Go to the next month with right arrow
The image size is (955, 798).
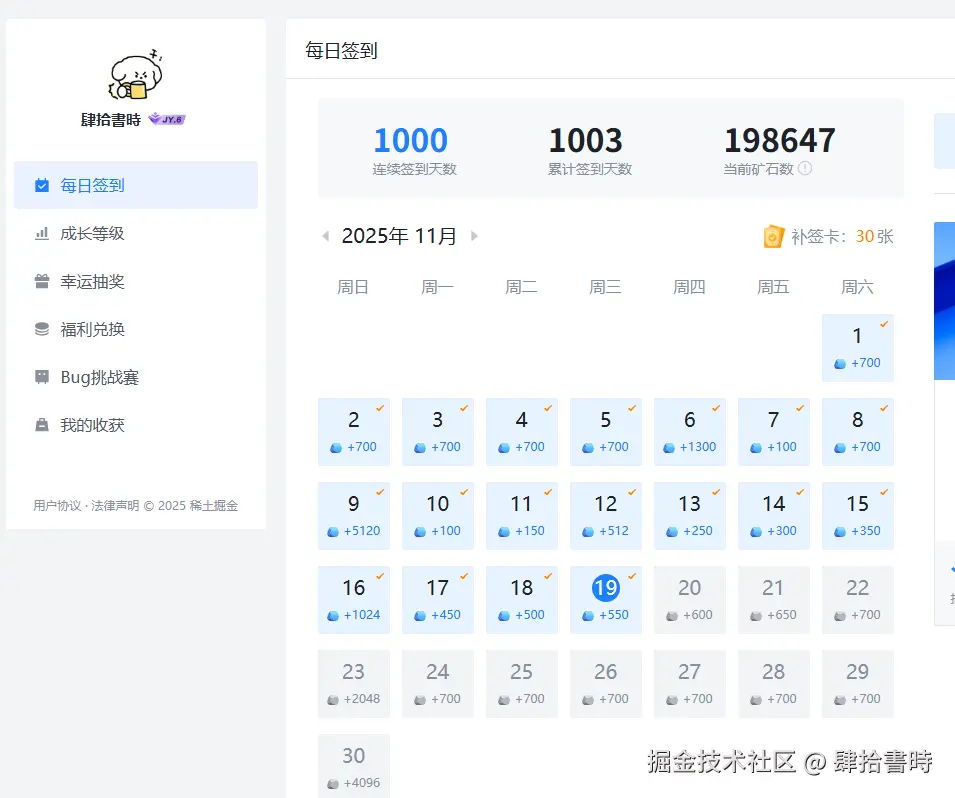pos(475,236)
